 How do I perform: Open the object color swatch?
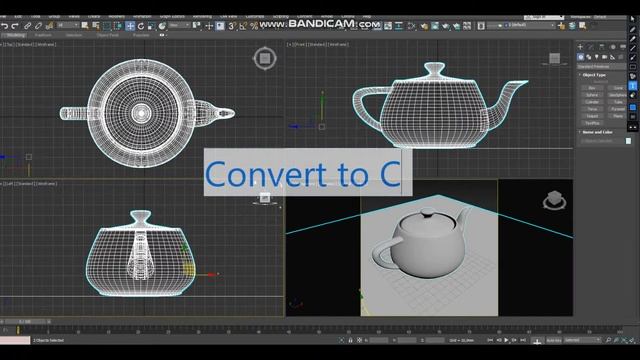coord(628,141)
